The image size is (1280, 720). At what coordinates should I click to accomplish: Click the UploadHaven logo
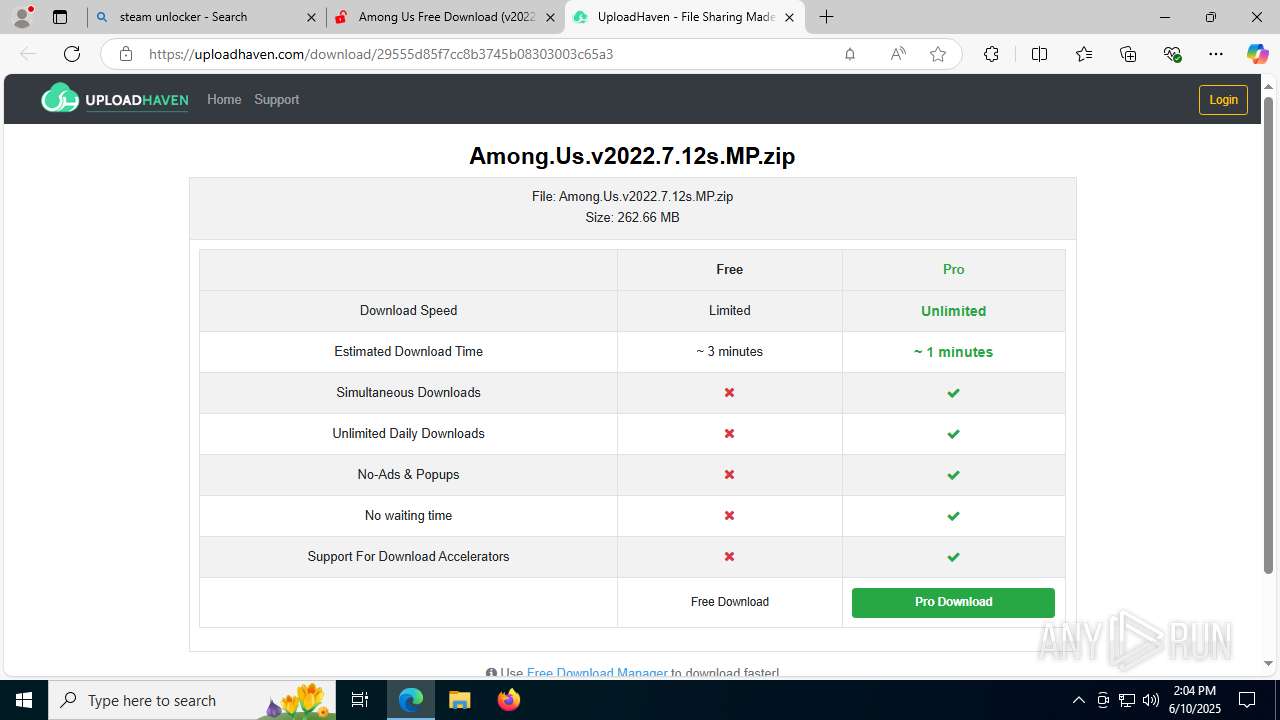(115, 98)
